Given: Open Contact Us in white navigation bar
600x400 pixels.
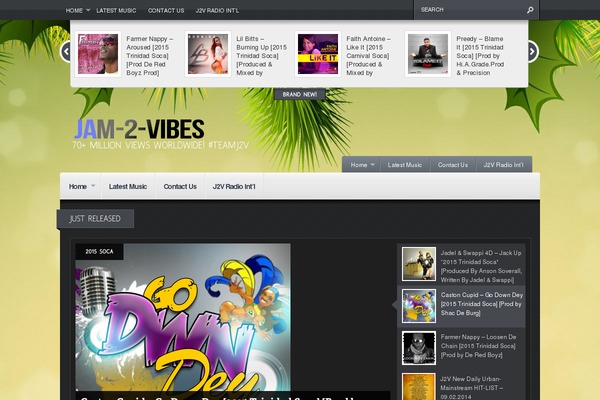Looking at the screenshot, I should (x=180, y=186).
